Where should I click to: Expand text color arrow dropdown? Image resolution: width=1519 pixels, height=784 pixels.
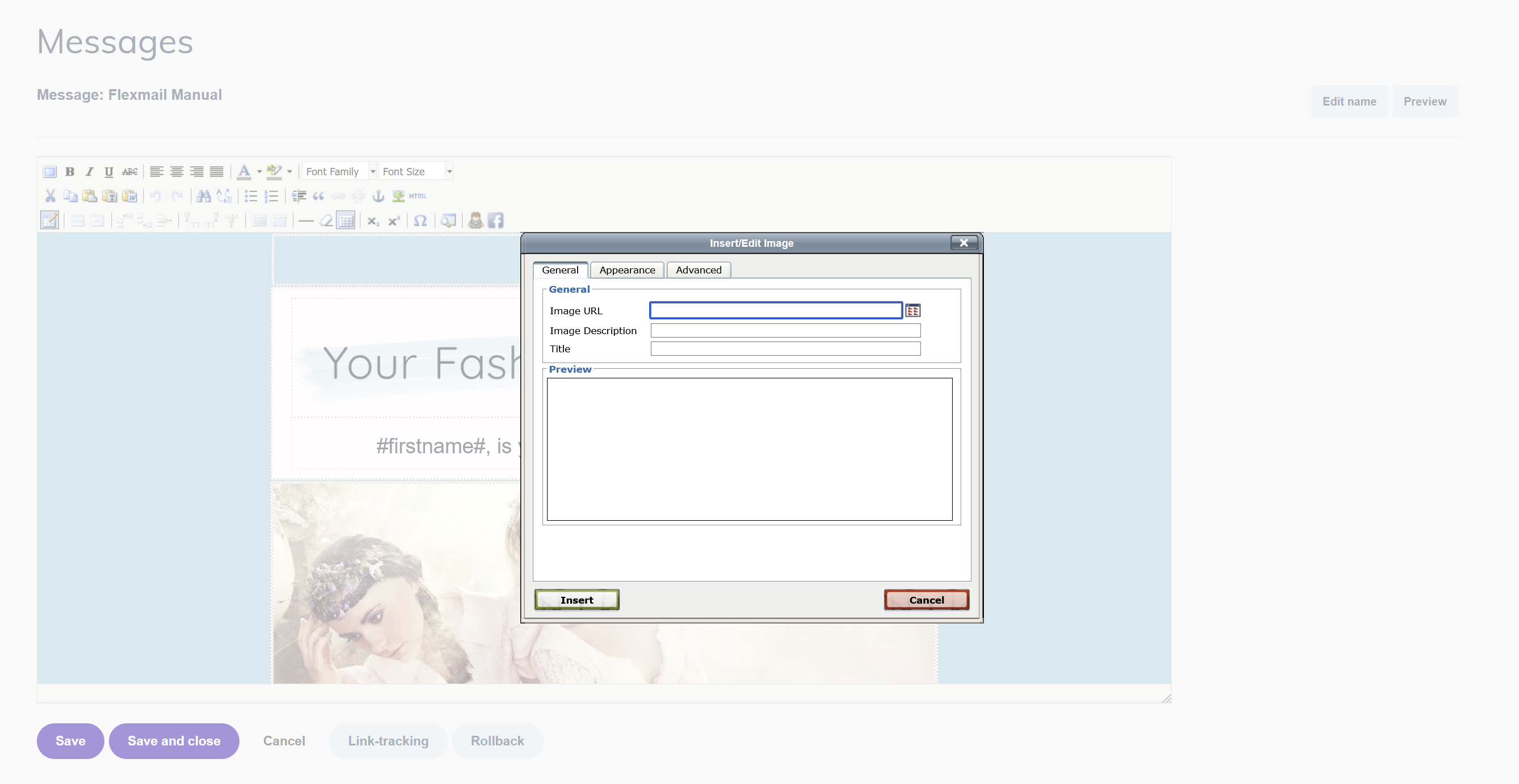(259, 171)
